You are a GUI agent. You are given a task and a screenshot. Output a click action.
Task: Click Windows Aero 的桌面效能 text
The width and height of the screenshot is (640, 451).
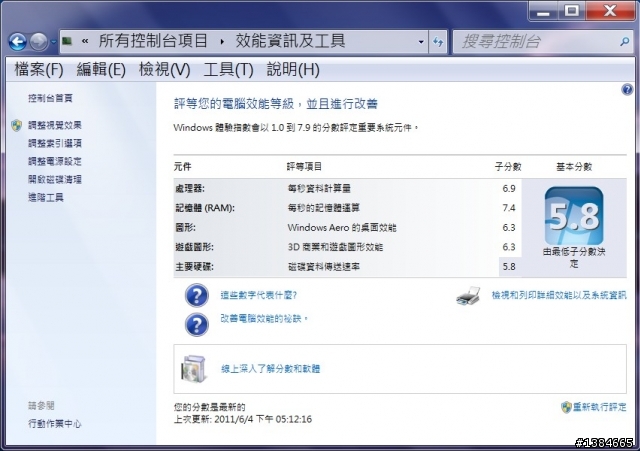342,227
